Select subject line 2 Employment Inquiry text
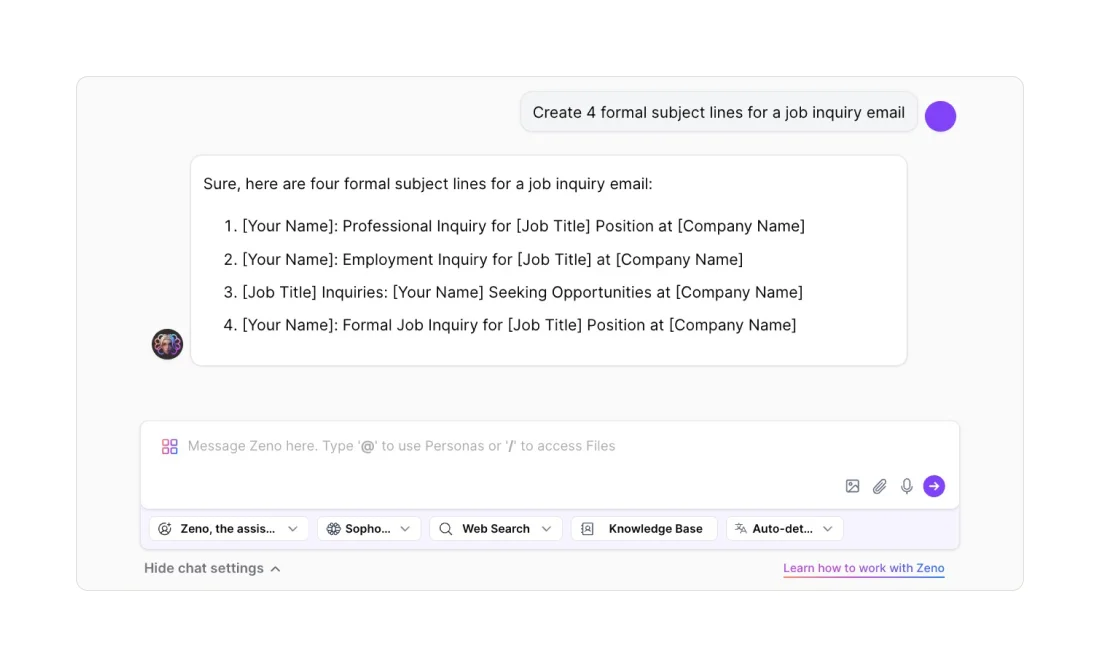This screenshot has width=1100, height=667. (x=492, y=260)
